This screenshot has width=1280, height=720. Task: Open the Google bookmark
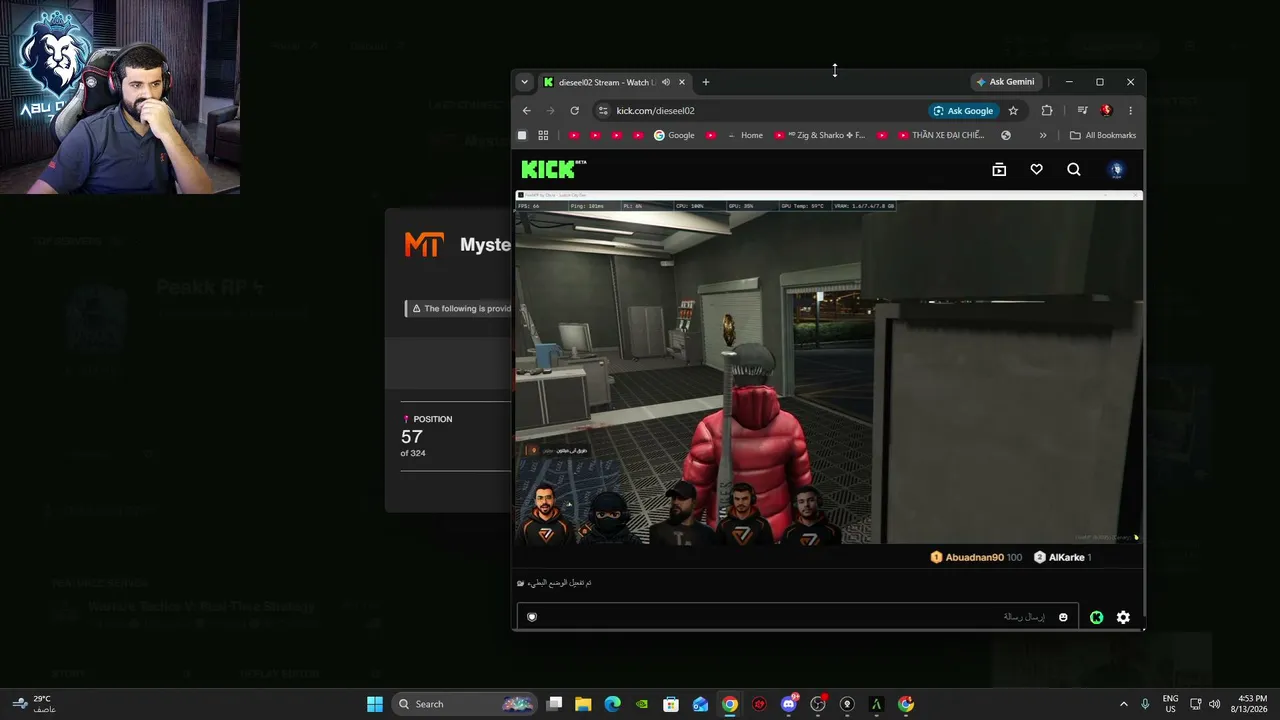pyautogui.click(x=674, y=135)
